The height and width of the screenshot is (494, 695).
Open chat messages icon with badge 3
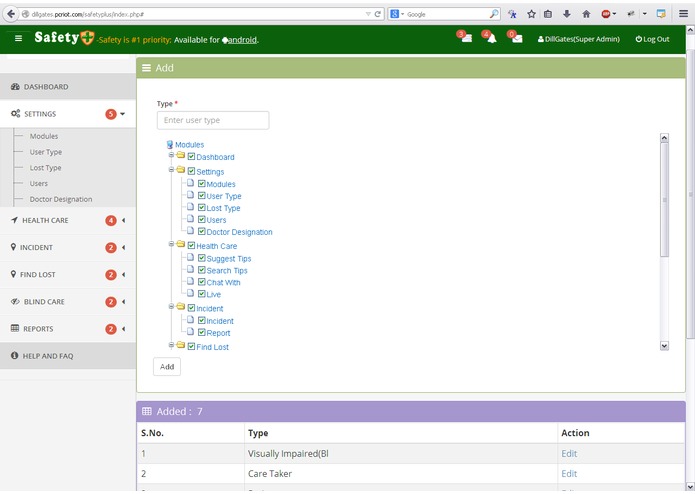click(465, 37)
